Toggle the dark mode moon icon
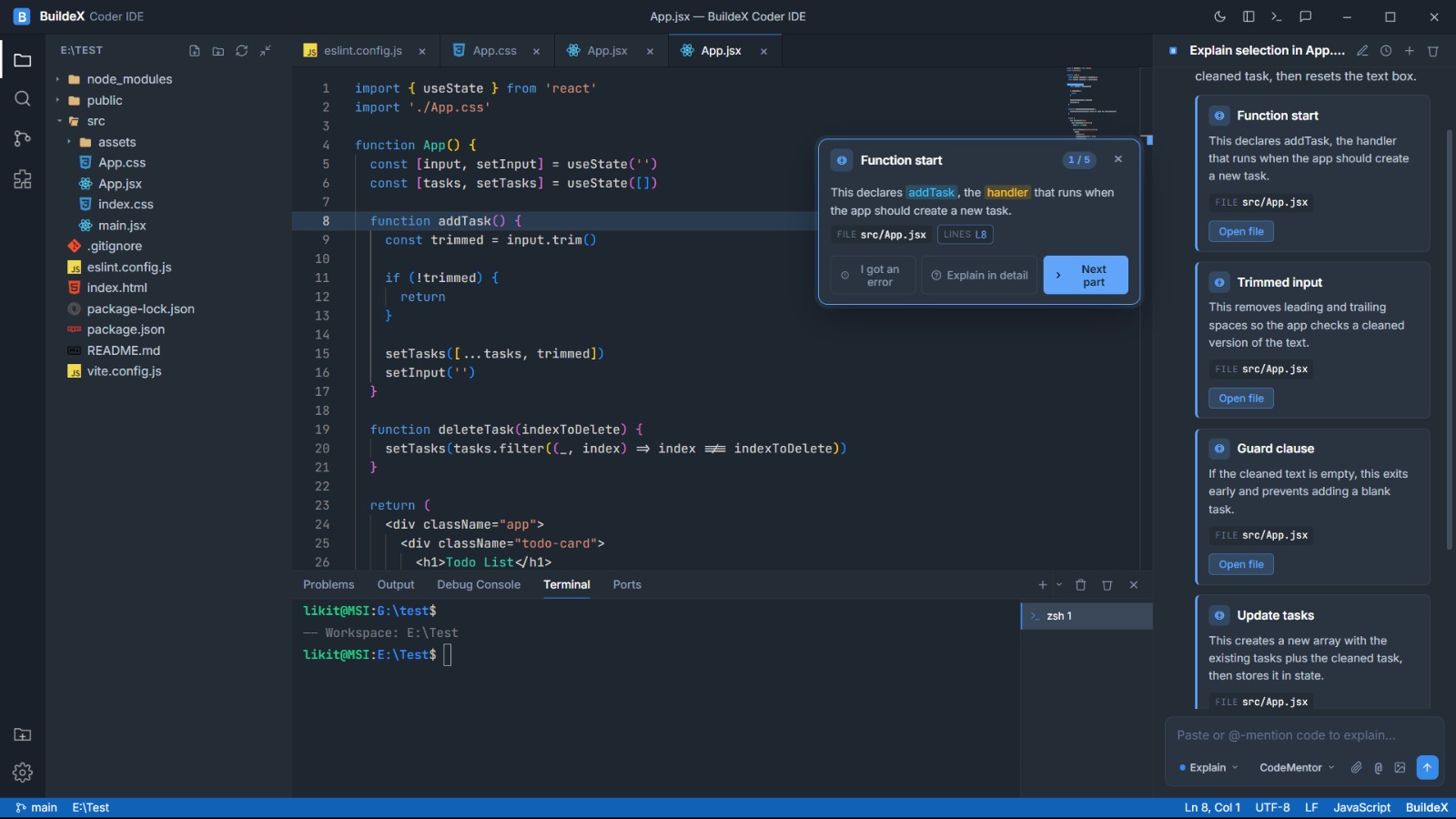1456x819 pixels. 1220,16
